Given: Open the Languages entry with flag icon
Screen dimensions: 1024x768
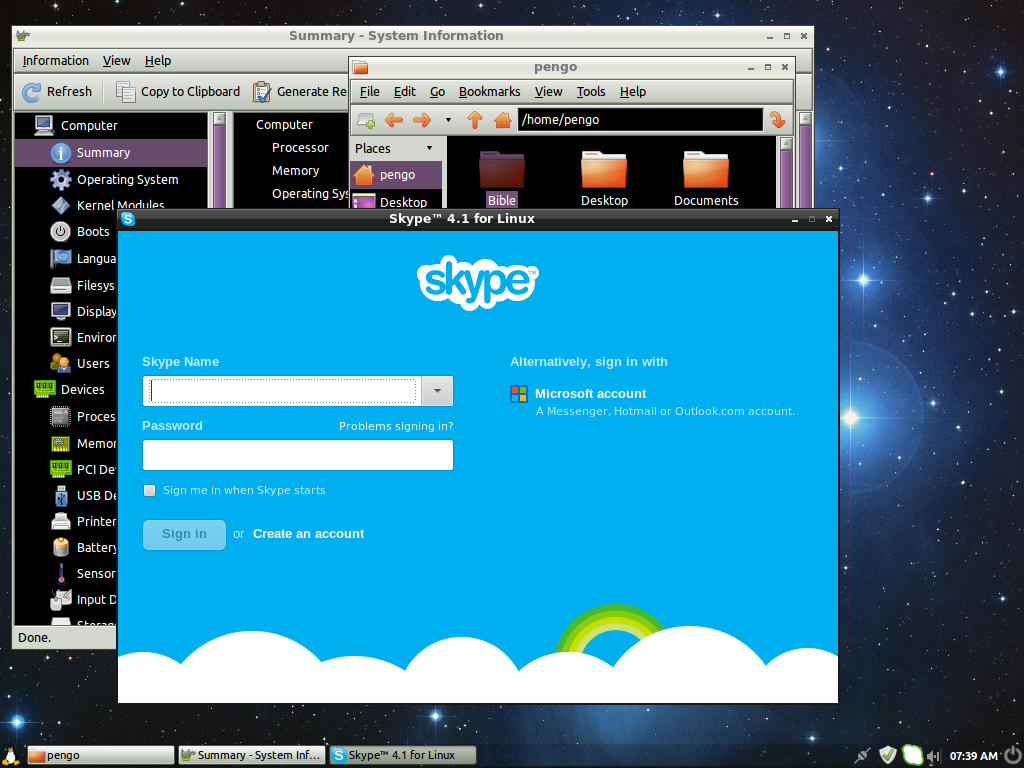Looking at the screenshot, I should 83,259.
